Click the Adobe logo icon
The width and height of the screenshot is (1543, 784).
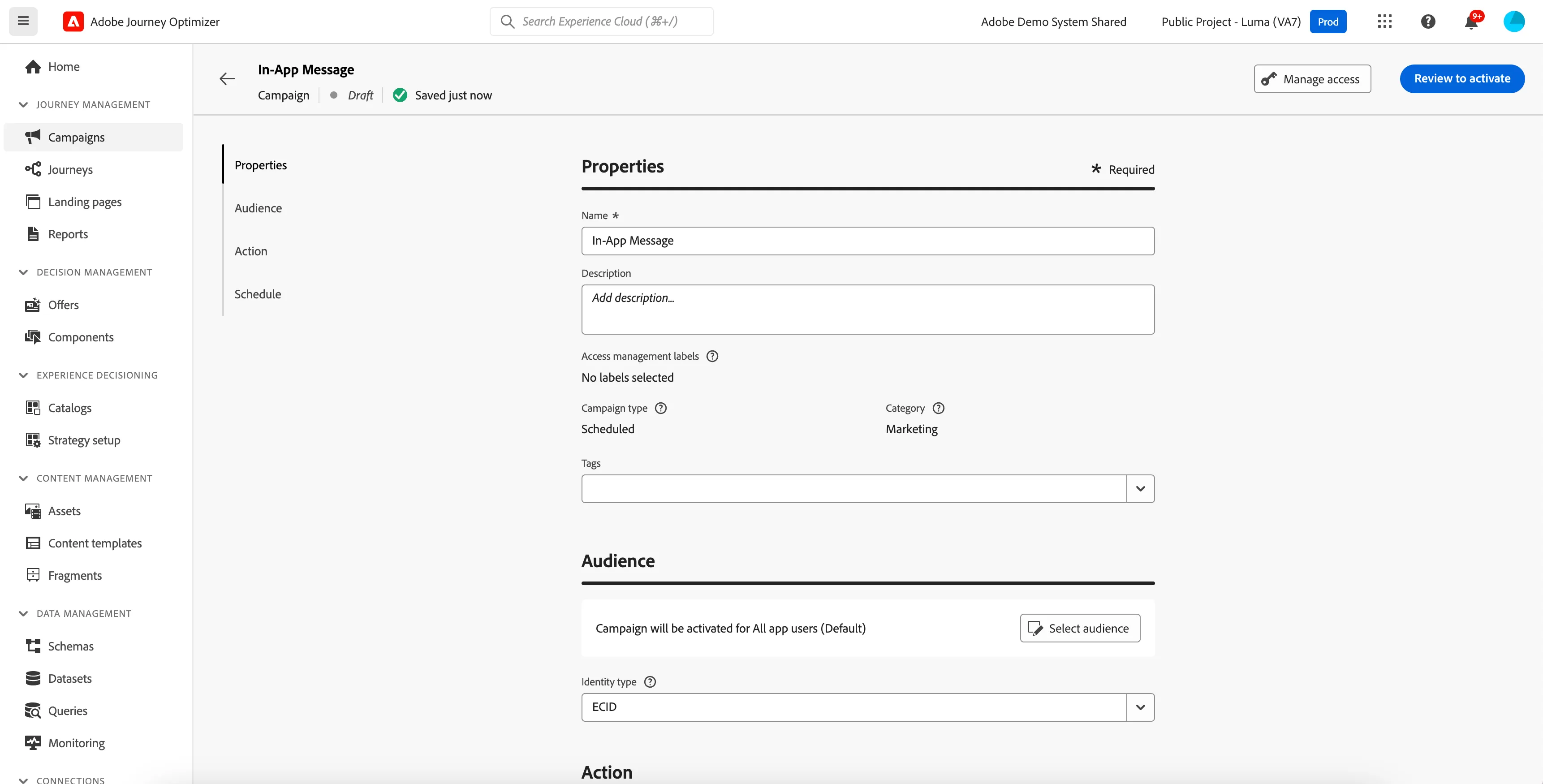coord(73,22)
